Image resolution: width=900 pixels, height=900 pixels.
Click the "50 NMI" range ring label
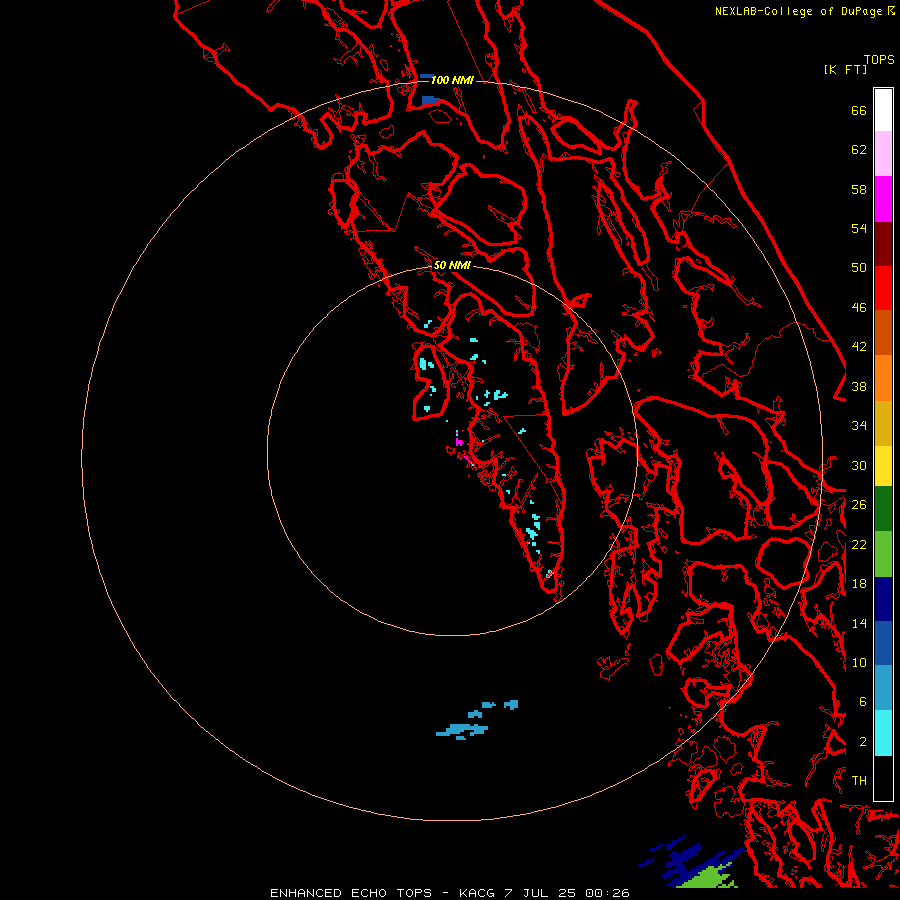pyautogui.click(x=452, y=265)
